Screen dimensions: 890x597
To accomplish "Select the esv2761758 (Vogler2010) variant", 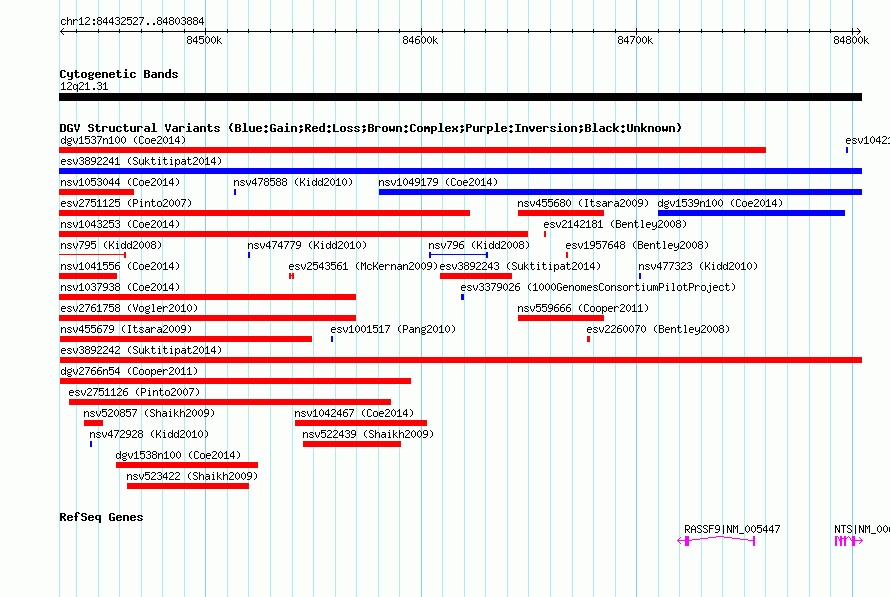I will 129,308.
